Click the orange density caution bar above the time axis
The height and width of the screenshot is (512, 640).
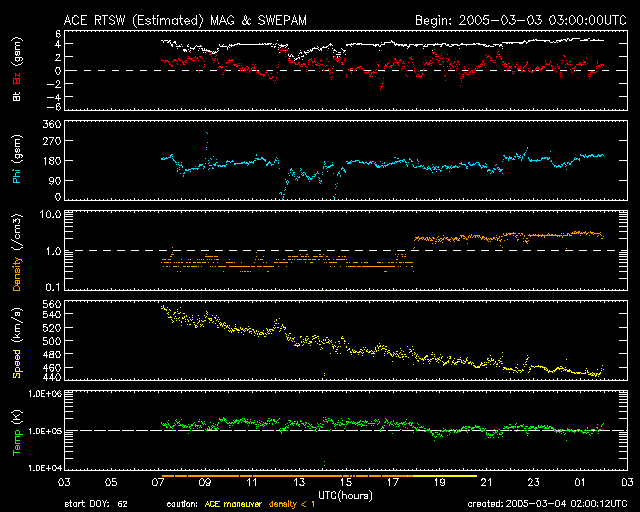pos(288,476)
